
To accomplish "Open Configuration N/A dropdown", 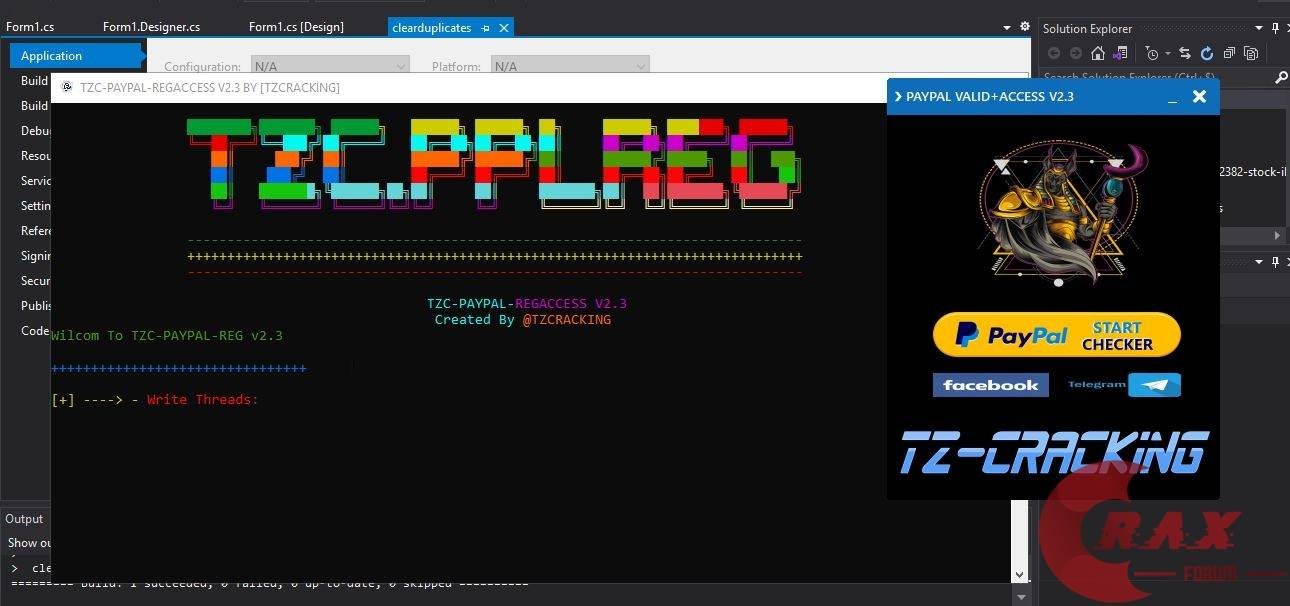I will coord(330,67).
